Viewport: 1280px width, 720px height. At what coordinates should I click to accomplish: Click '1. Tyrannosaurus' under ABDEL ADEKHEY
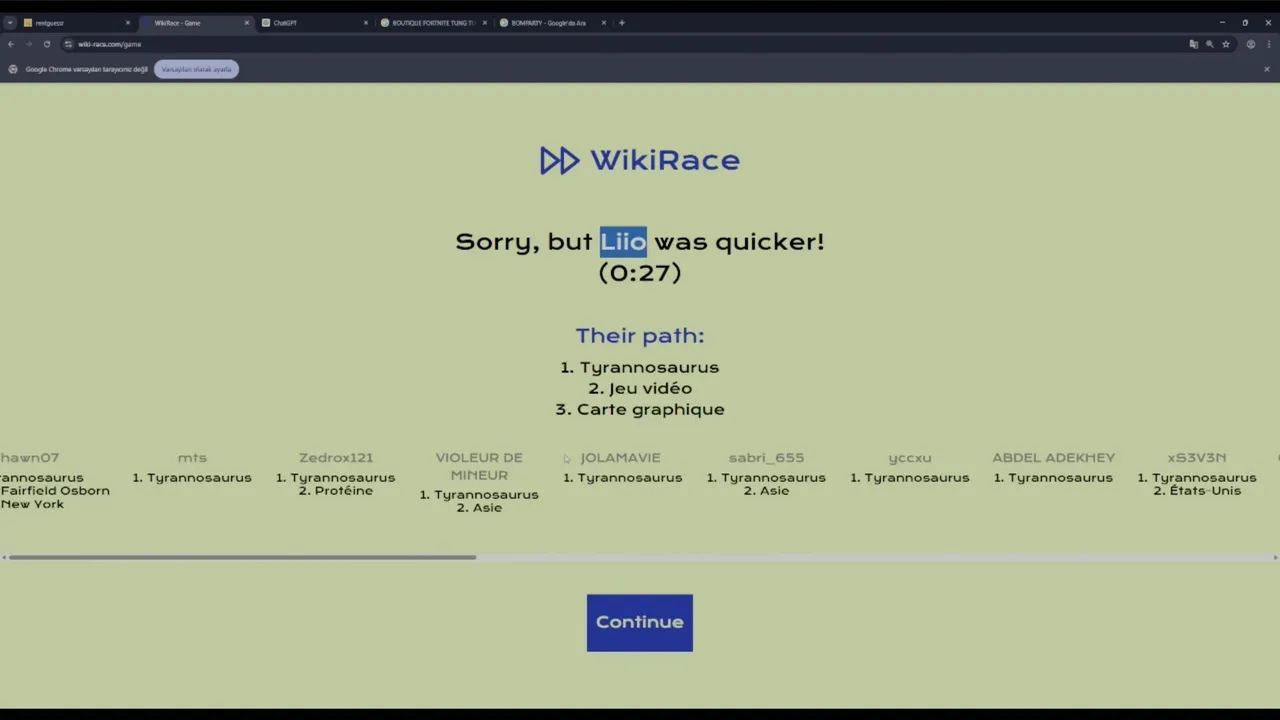click(x=1053, y=478)
